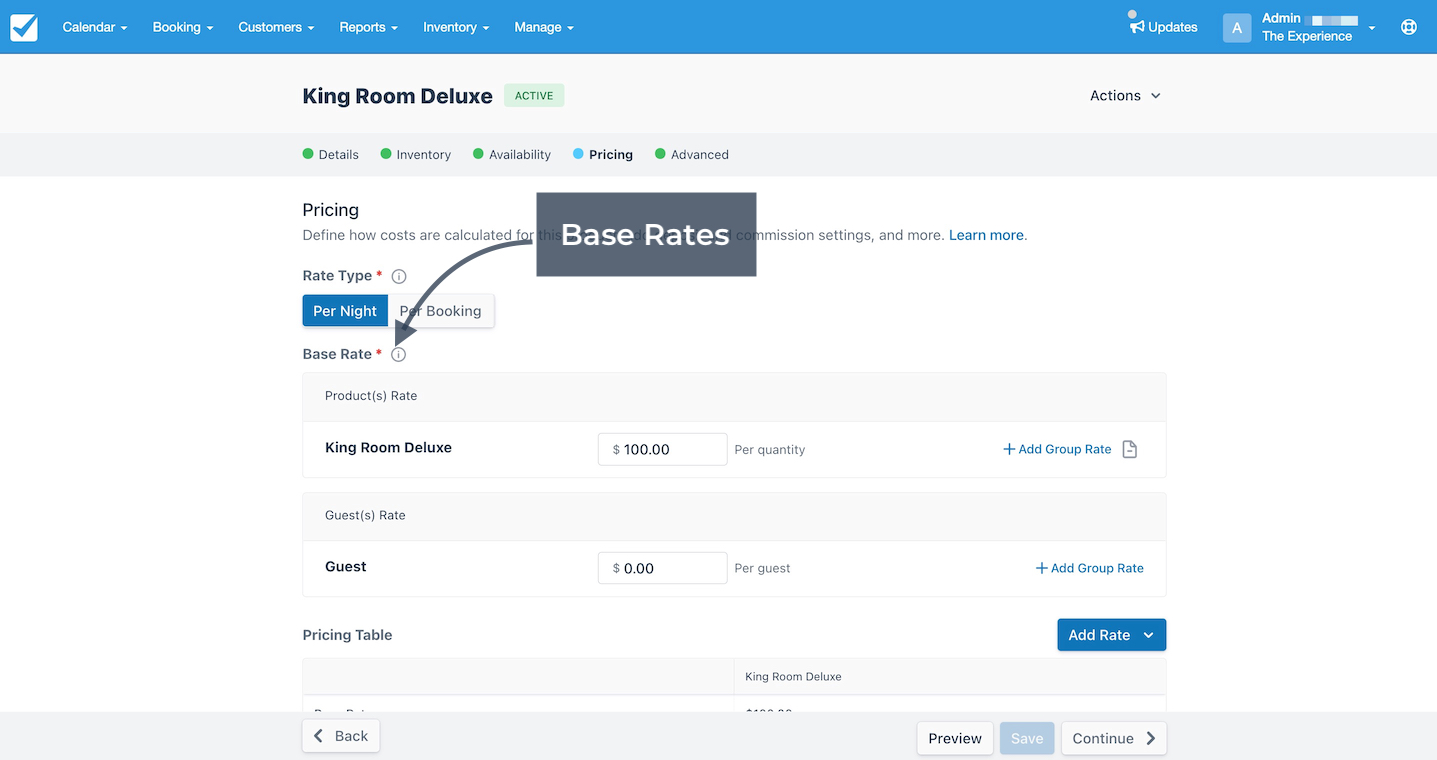Click the Per guest label
The width and height of the screenshot is (1437, 760).
pos(762,568)
